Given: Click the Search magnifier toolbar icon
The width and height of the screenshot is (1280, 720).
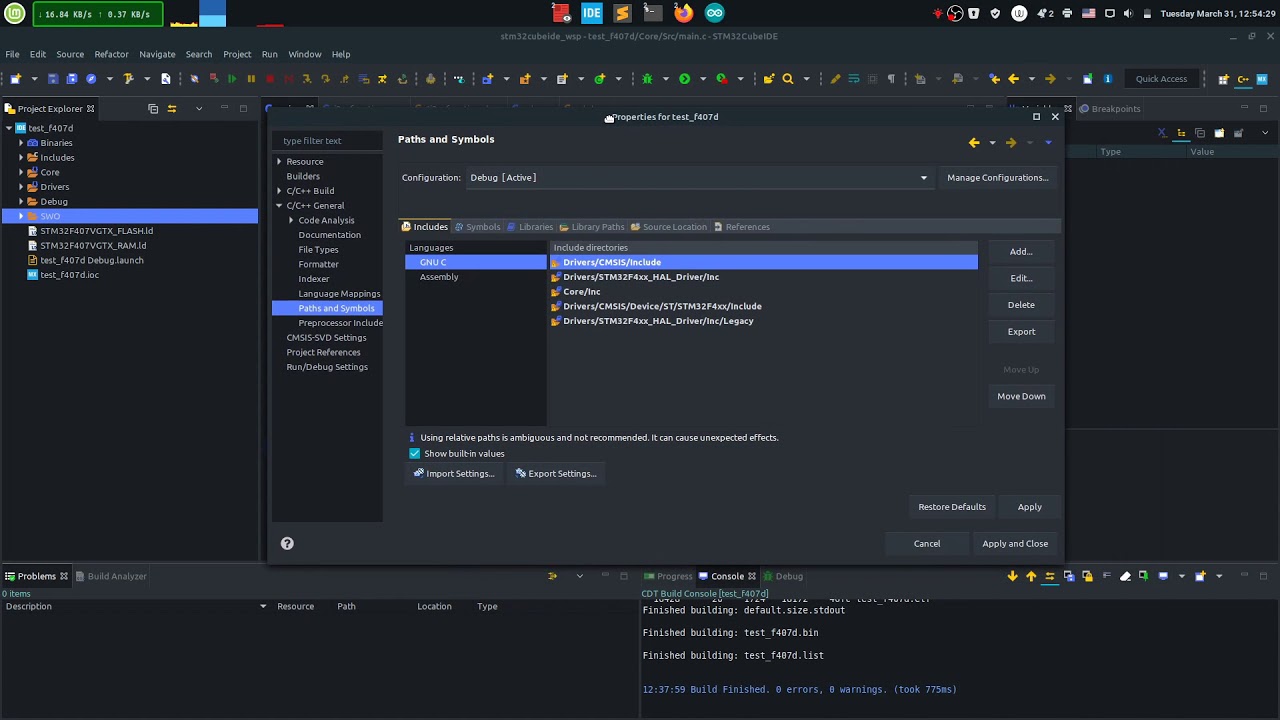Looking at the screenshot, I should point(788,79).
